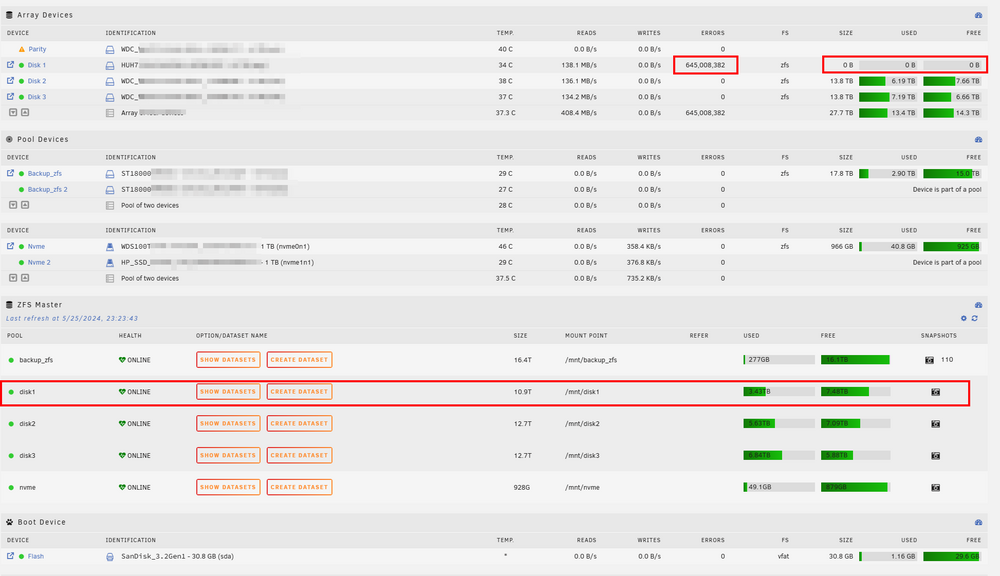This screenshot has width=1000, height=576.
Task: Create a dataset in the disk1 pool
Action: coord(299,392)
